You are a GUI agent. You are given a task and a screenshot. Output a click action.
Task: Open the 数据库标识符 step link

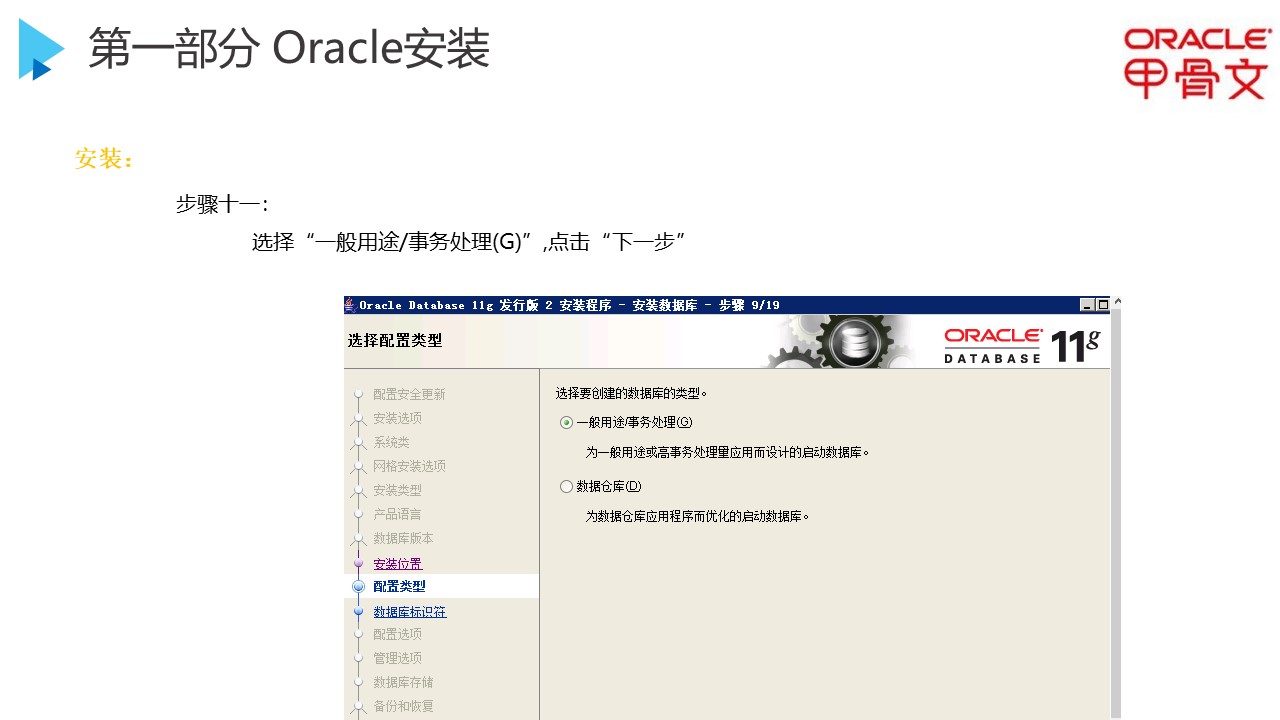[410, 612]
